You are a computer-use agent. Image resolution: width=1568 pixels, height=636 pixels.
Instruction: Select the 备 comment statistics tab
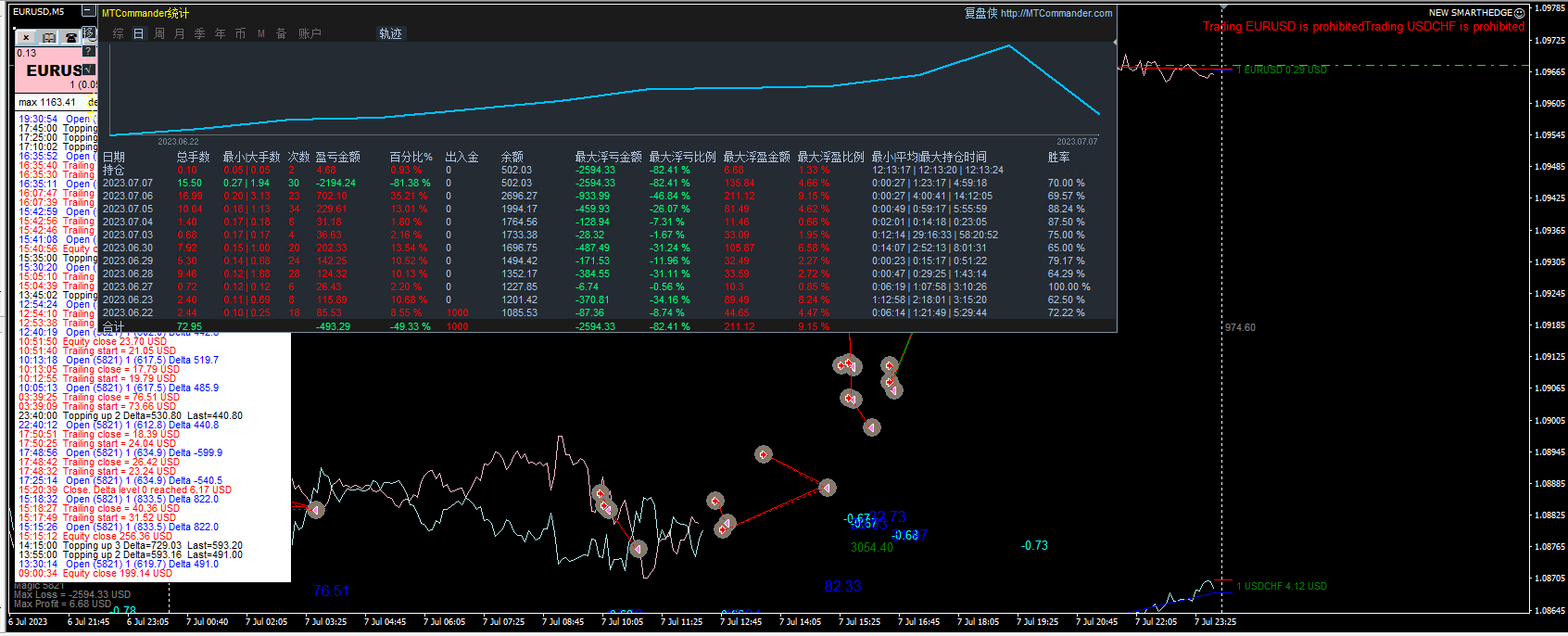click(x=281, y=33)
